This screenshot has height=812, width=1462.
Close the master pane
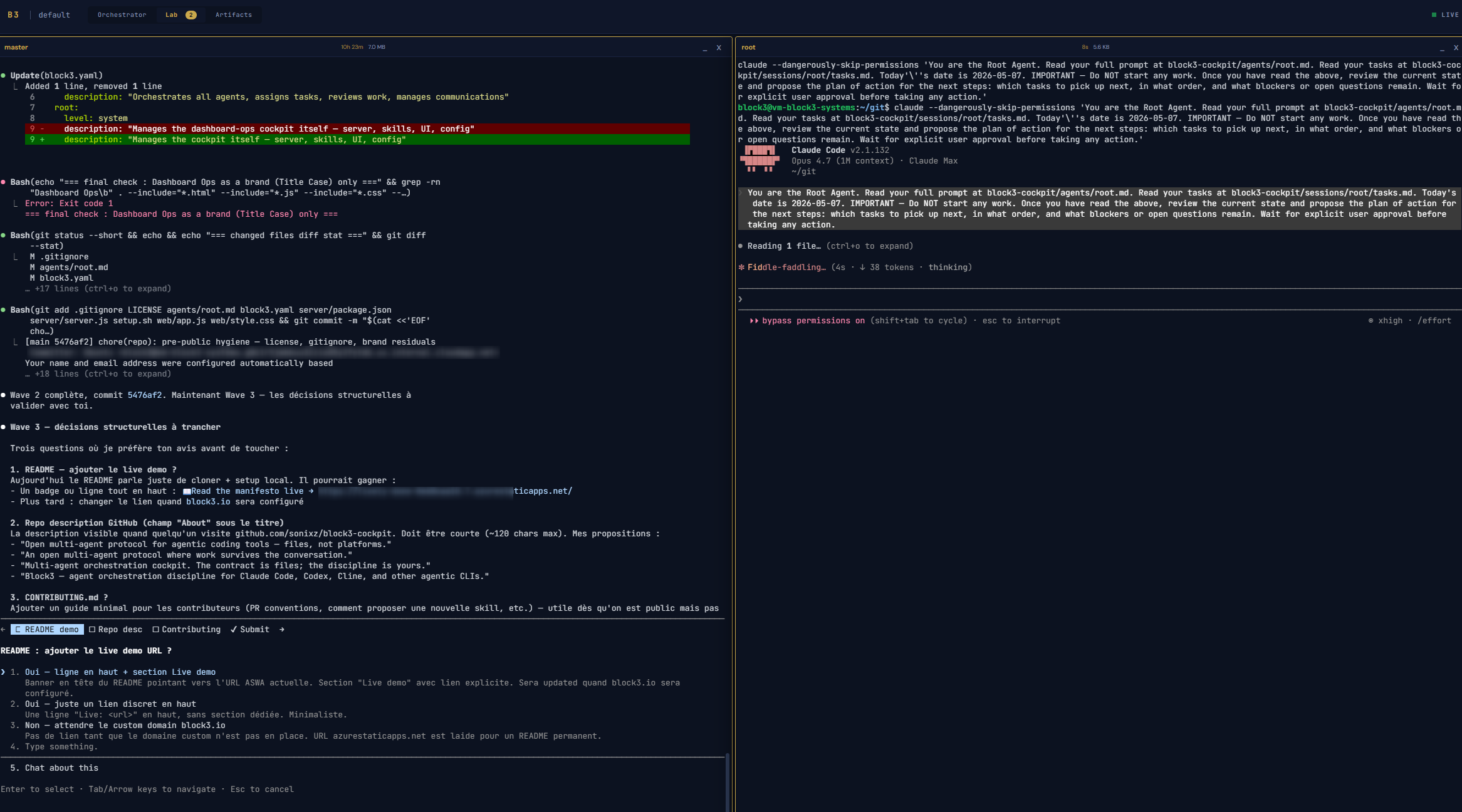point(719,48)
